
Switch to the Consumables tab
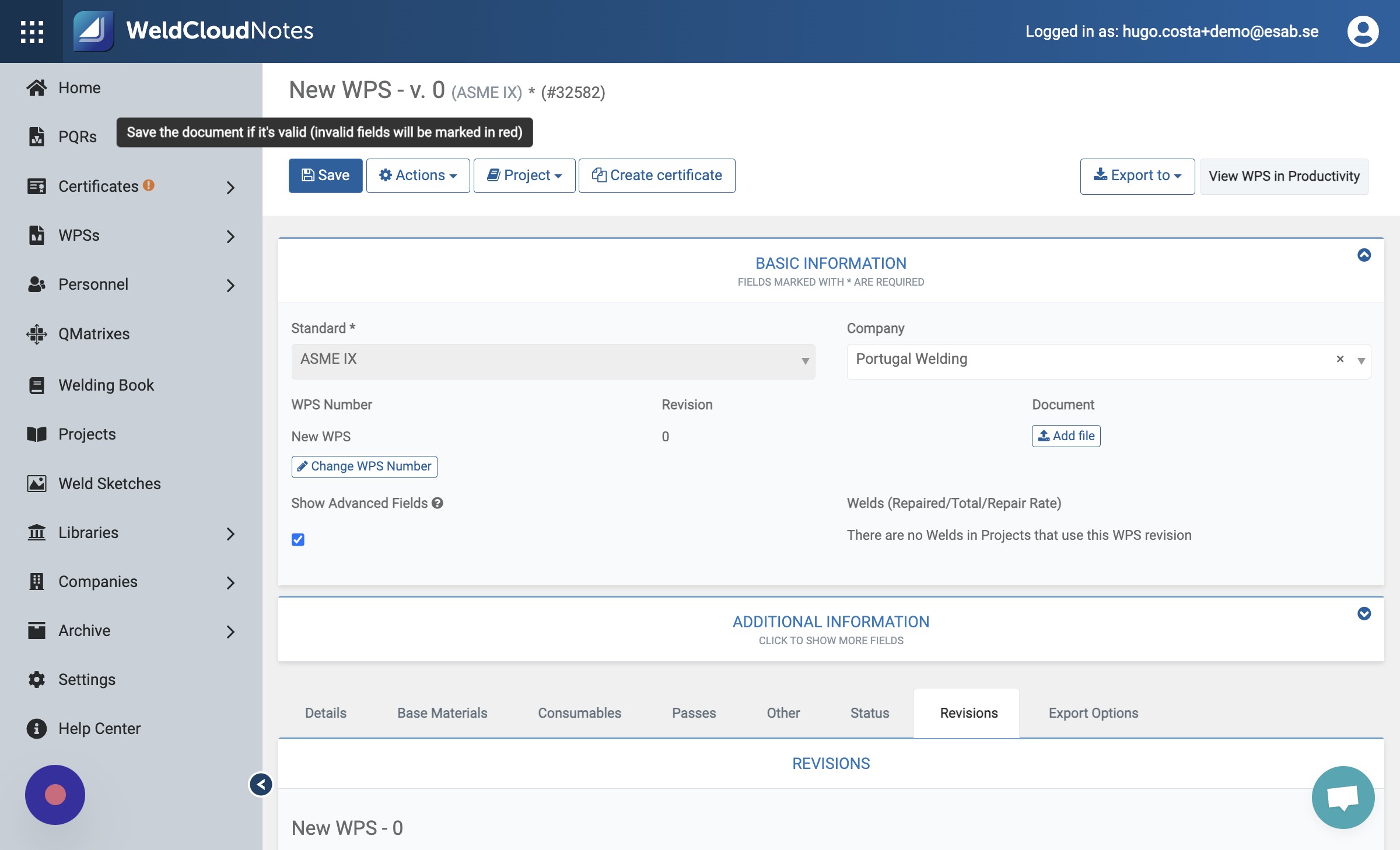coord(579,713)
